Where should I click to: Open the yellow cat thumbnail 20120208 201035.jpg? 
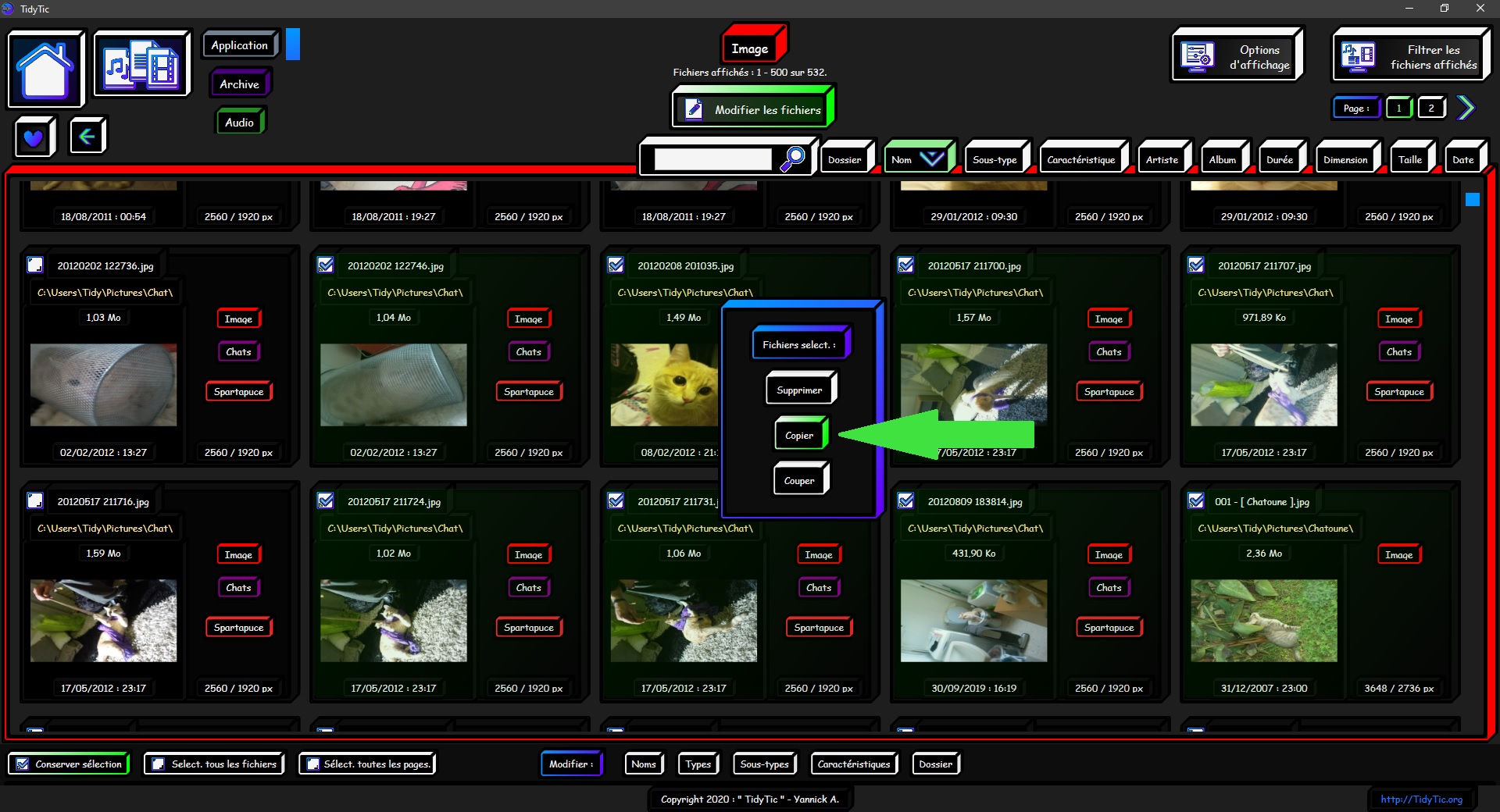664,385
